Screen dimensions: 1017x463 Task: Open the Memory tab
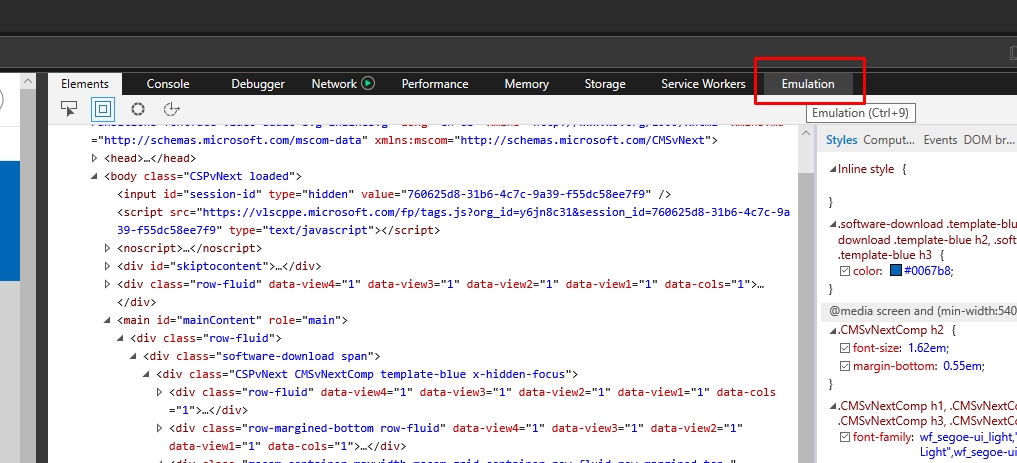(527, 84)
